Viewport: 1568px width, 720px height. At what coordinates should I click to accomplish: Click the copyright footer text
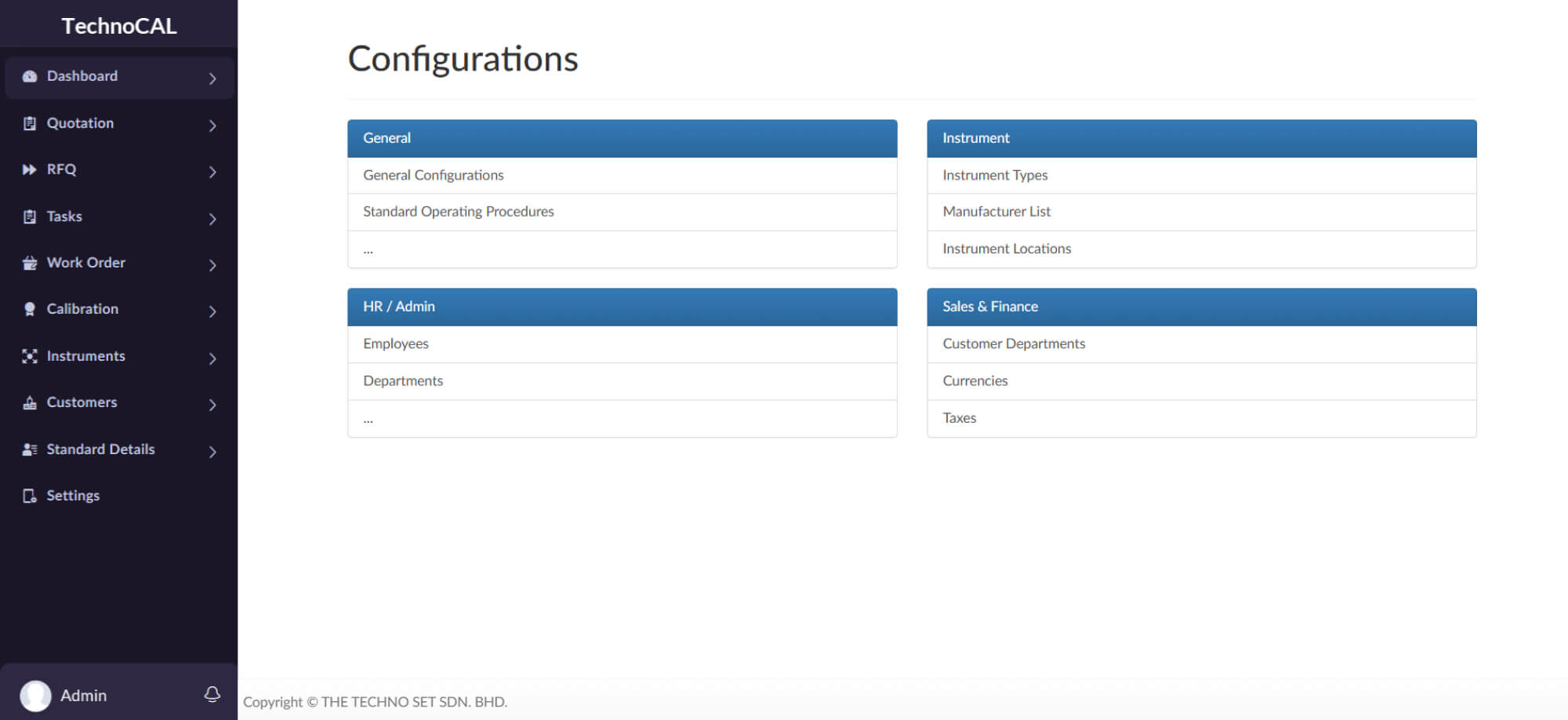tap(375, 702)
